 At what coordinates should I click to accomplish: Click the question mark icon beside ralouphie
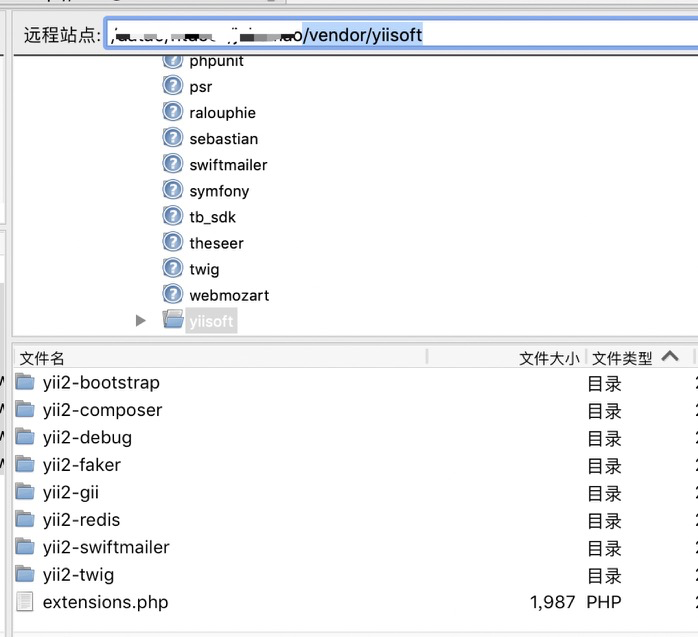pos(173,112)
